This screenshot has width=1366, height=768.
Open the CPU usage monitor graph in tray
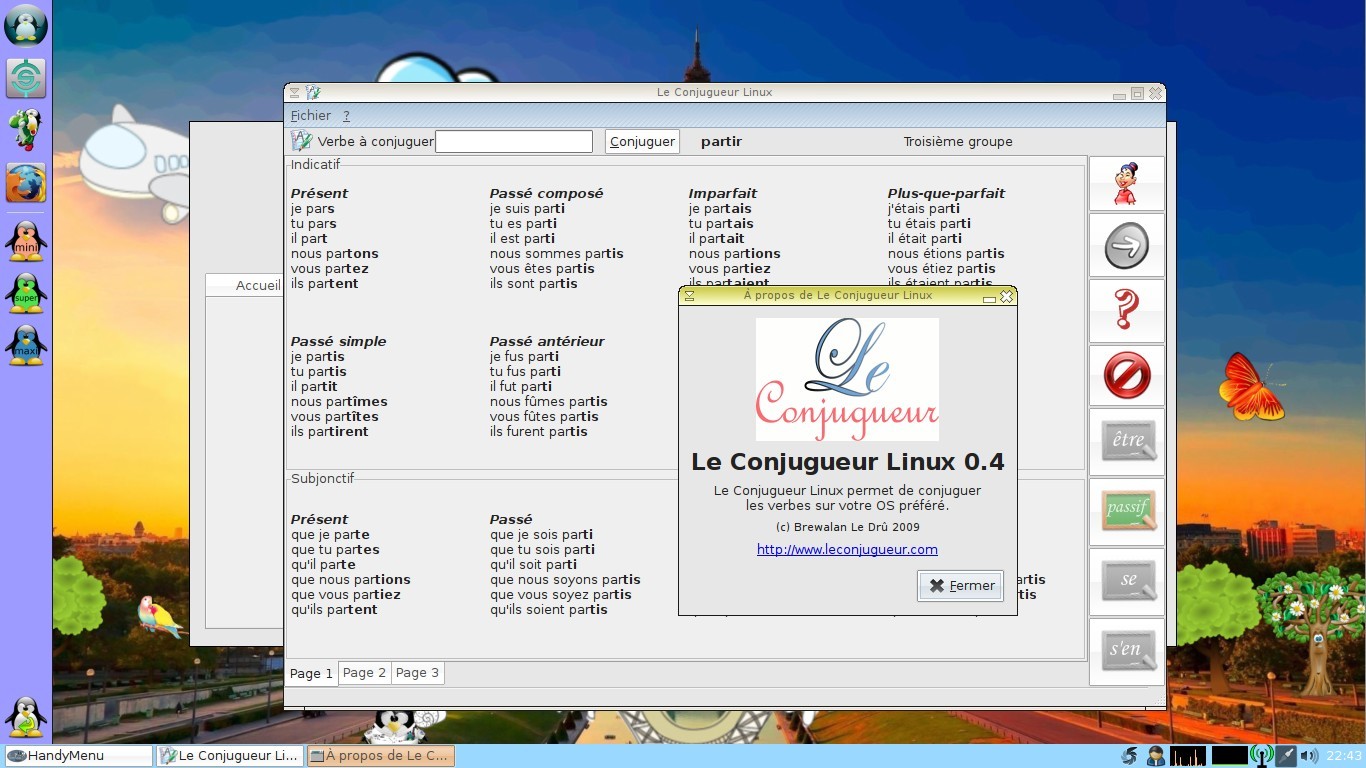tap(1188, 756)
